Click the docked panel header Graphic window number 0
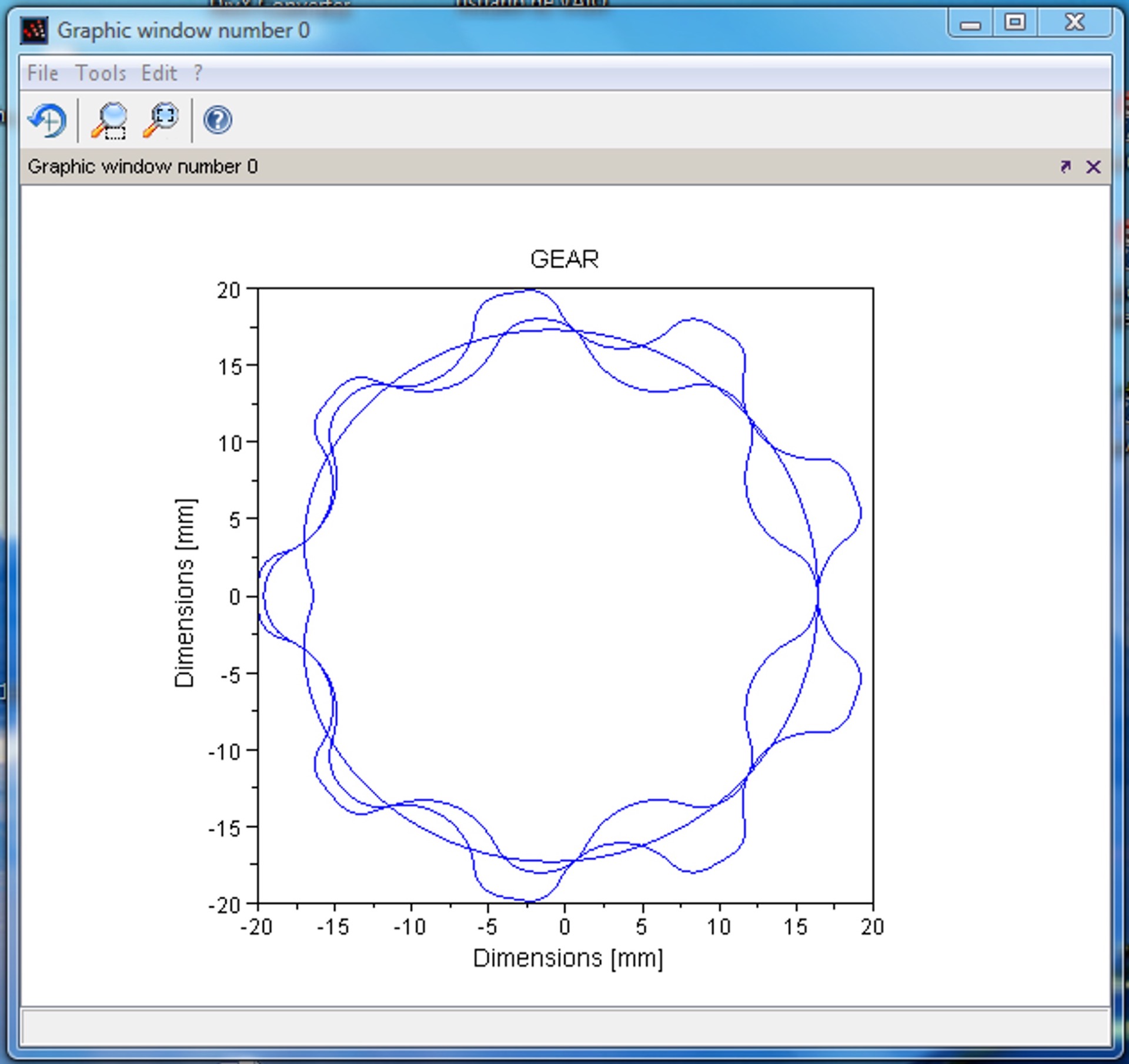 coord(142,167)
